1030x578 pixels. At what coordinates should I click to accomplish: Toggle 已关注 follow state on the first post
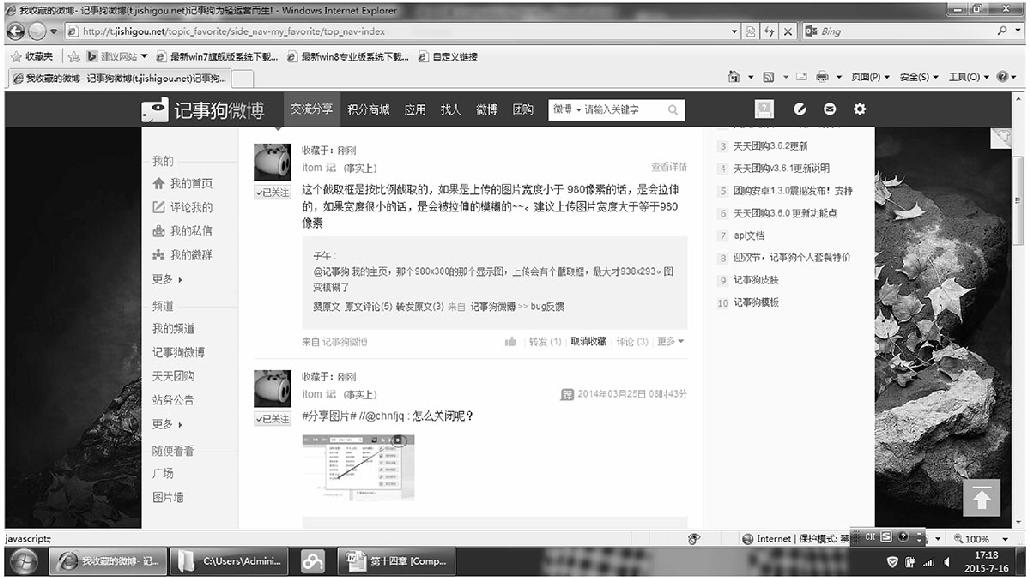(273, 192)
